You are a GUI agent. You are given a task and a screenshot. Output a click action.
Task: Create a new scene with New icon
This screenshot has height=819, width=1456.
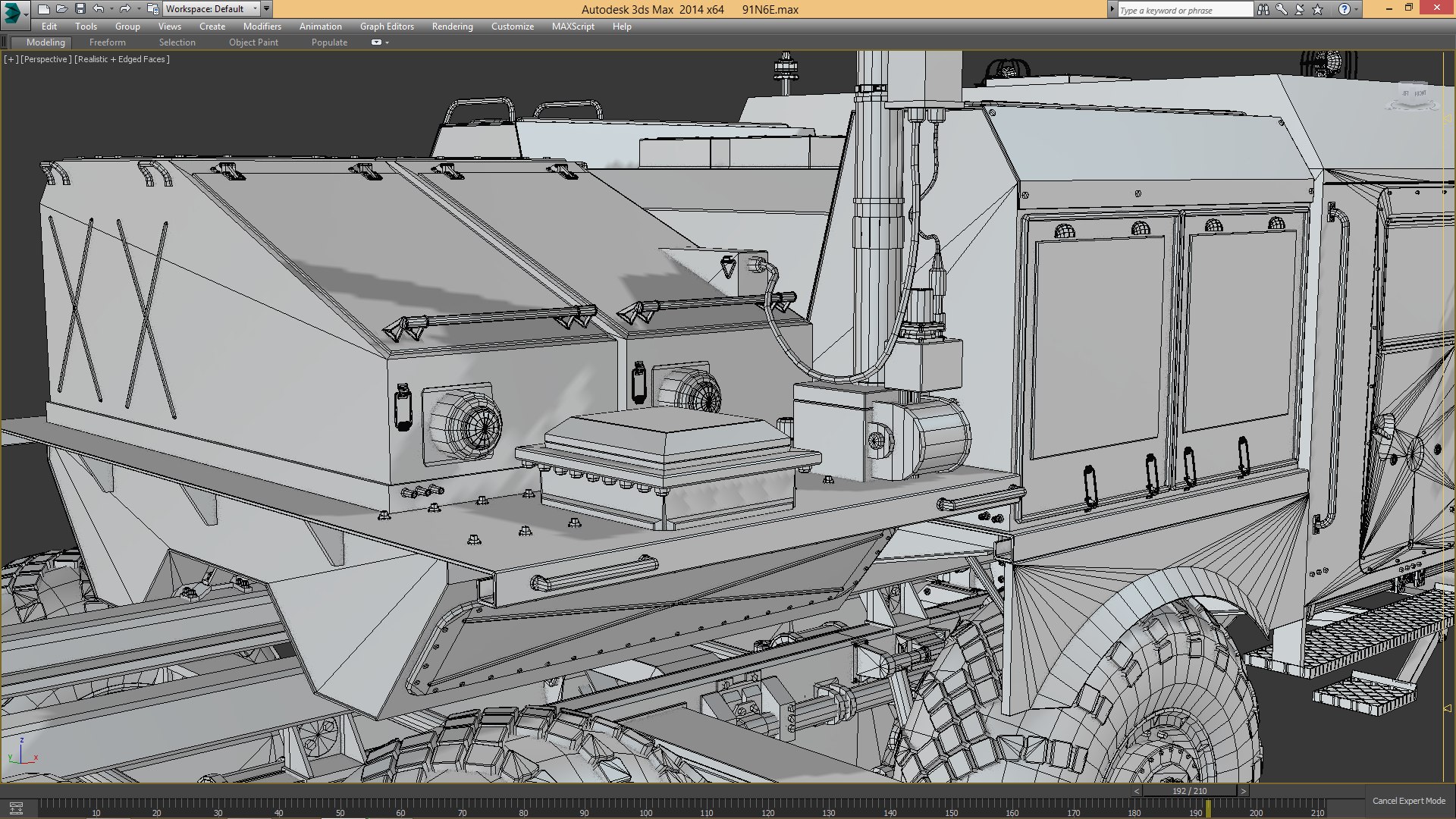(x=43, y=9)
